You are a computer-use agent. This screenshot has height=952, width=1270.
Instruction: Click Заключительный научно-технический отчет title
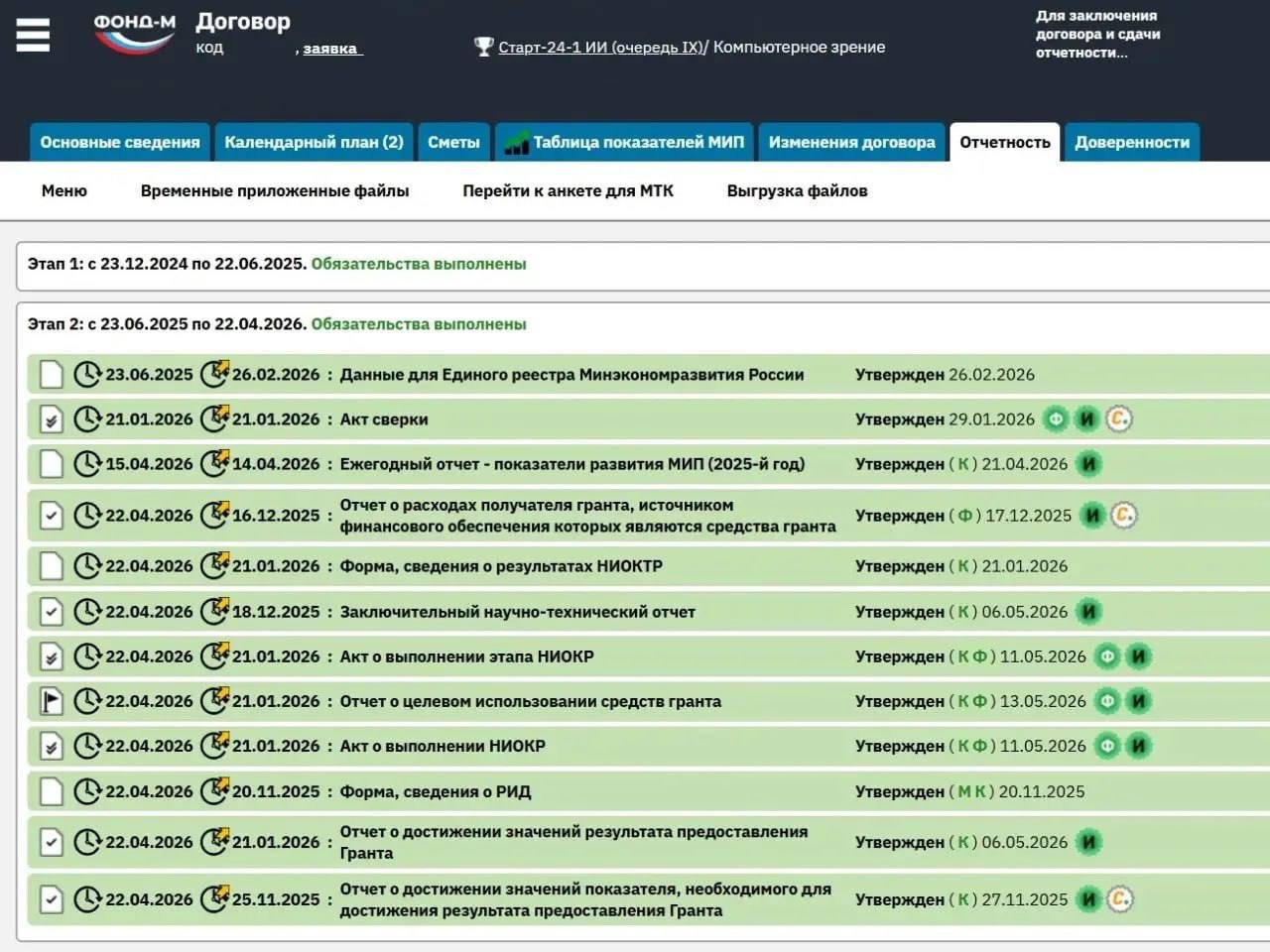coord(517,612)
